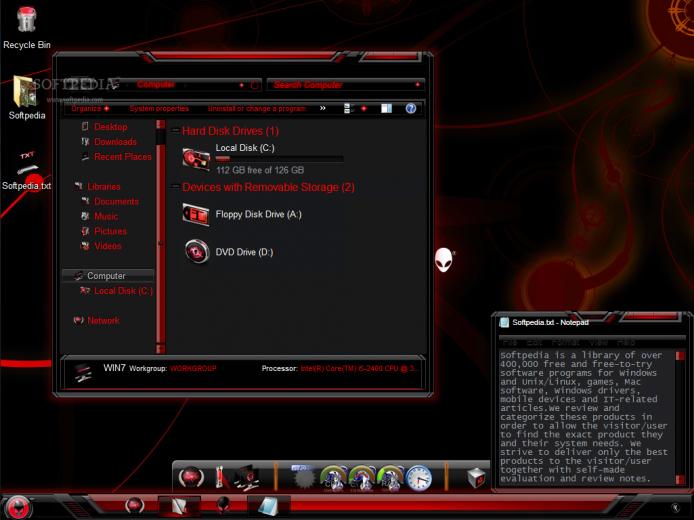Click the Notepad vertical scrollbar

680,417
